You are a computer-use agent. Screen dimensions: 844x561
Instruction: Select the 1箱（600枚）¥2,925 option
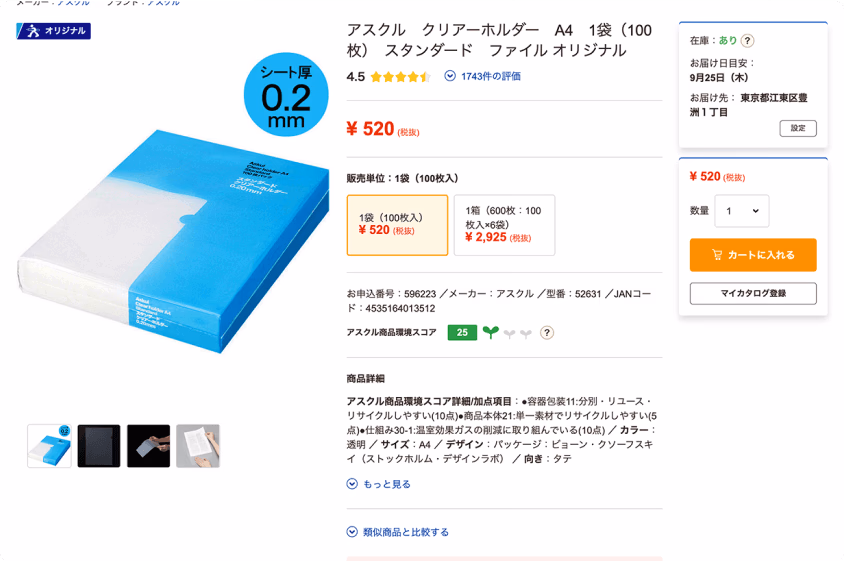pos(504,225)
